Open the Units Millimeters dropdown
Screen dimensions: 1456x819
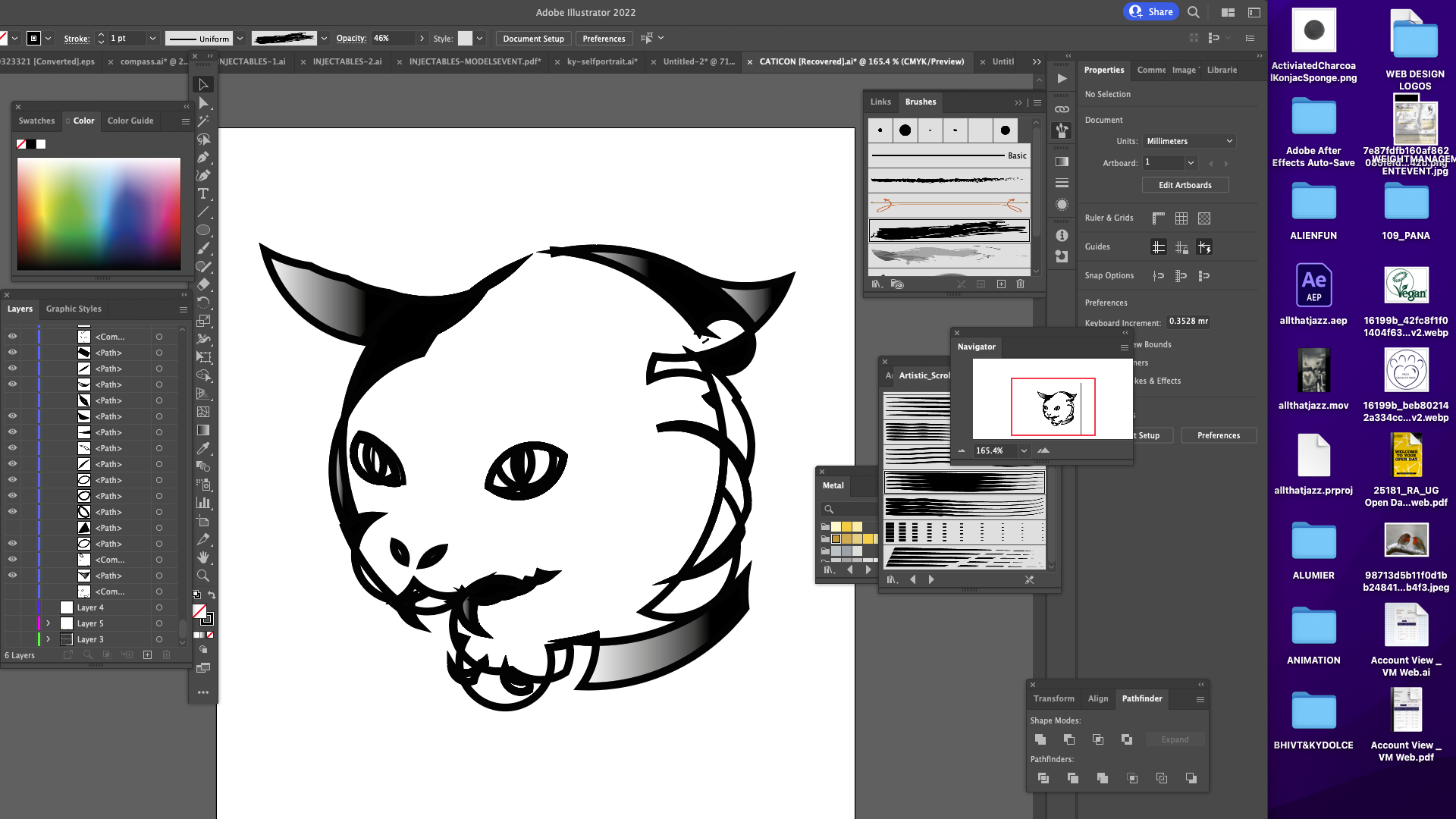pos(1189,141)
